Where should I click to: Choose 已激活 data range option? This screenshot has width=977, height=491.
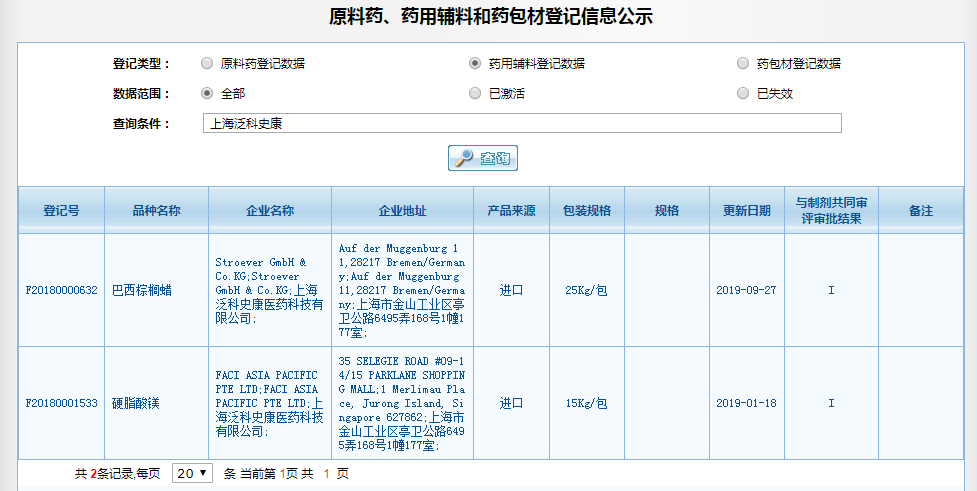point(475,93)
